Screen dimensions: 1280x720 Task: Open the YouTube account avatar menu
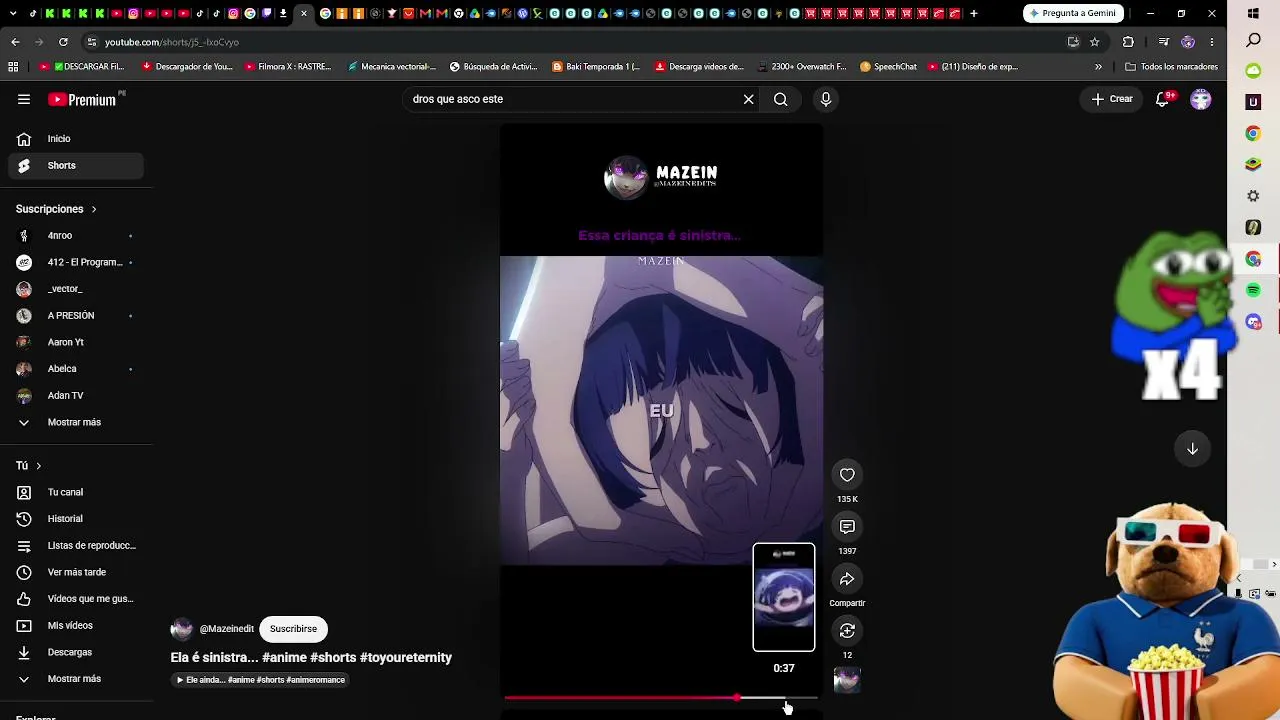click(x=1201, y=99)
